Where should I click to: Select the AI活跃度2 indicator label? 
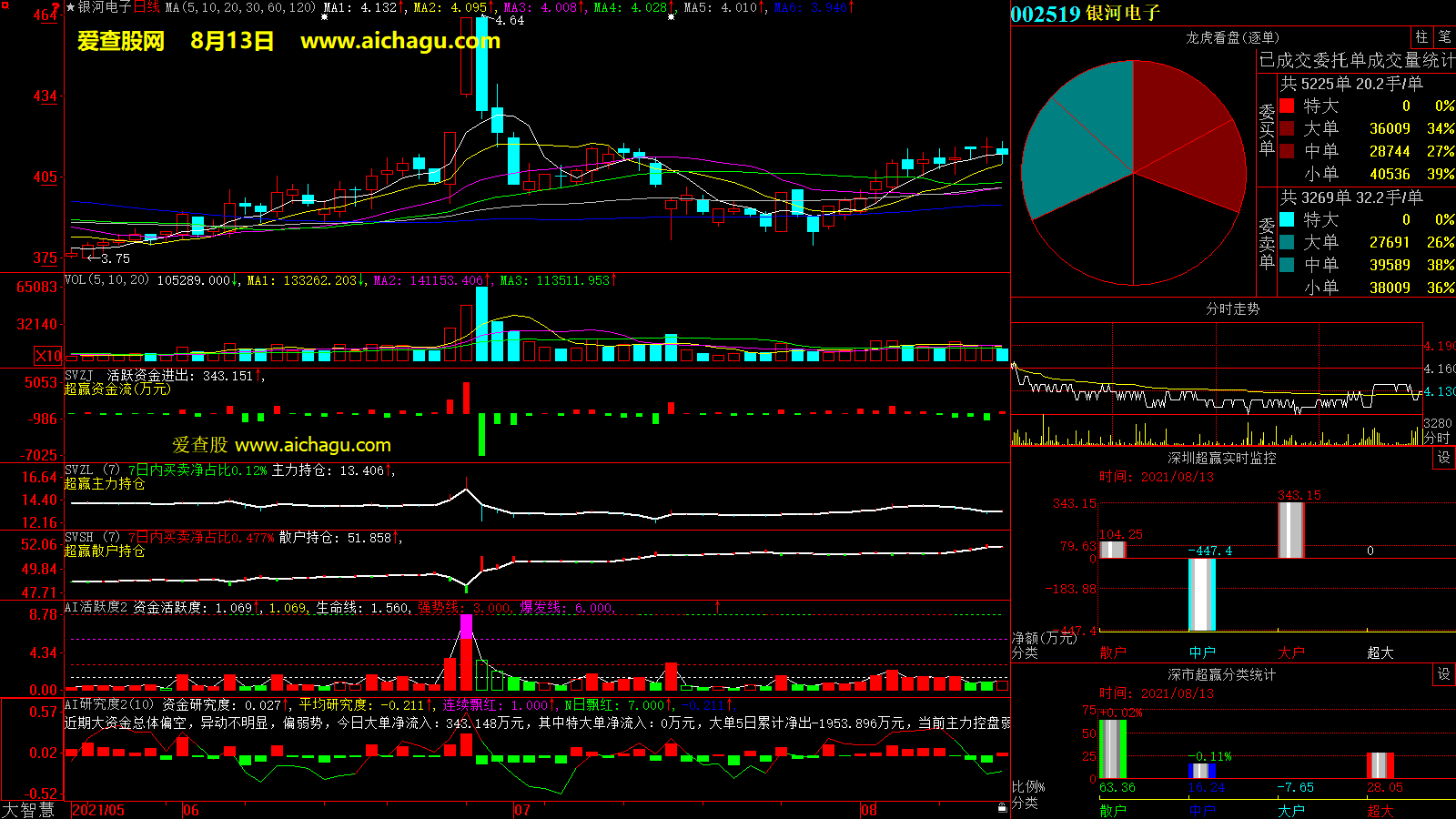coord(96,607)
